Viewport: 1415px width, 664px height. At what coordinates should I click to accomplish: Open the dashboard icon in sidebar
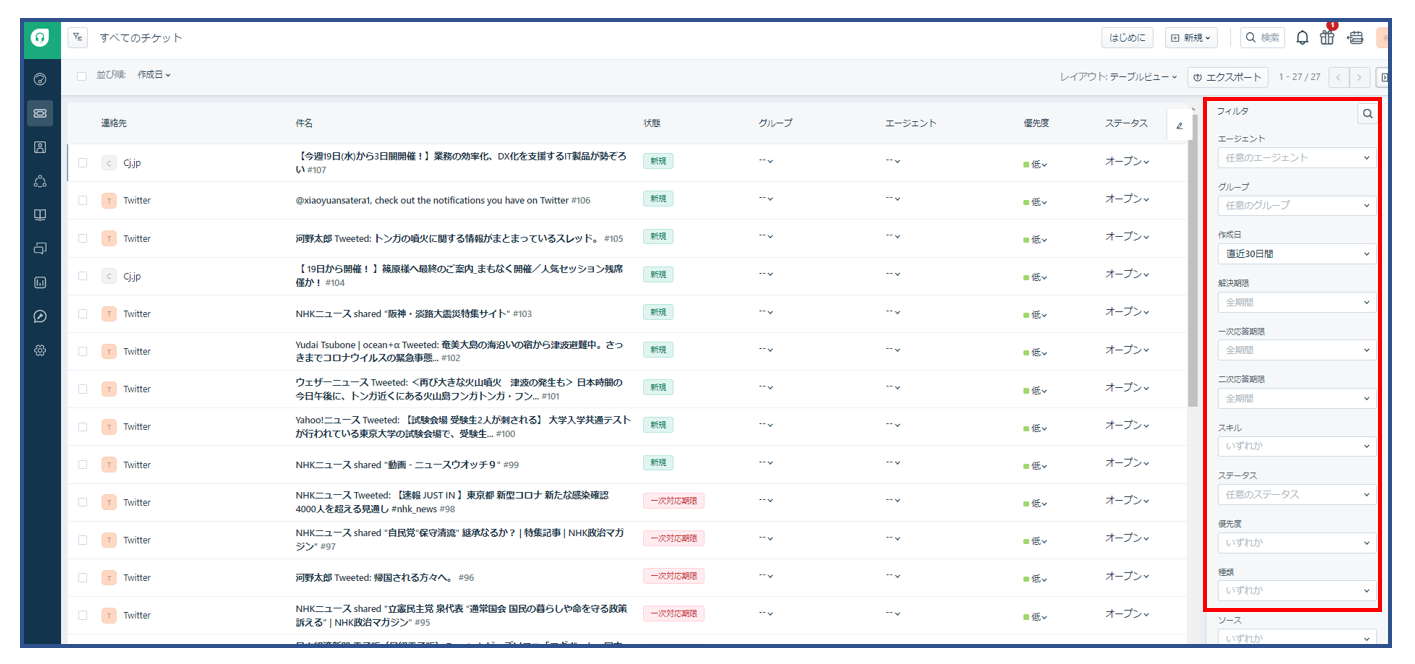click(x=41, y=79)
